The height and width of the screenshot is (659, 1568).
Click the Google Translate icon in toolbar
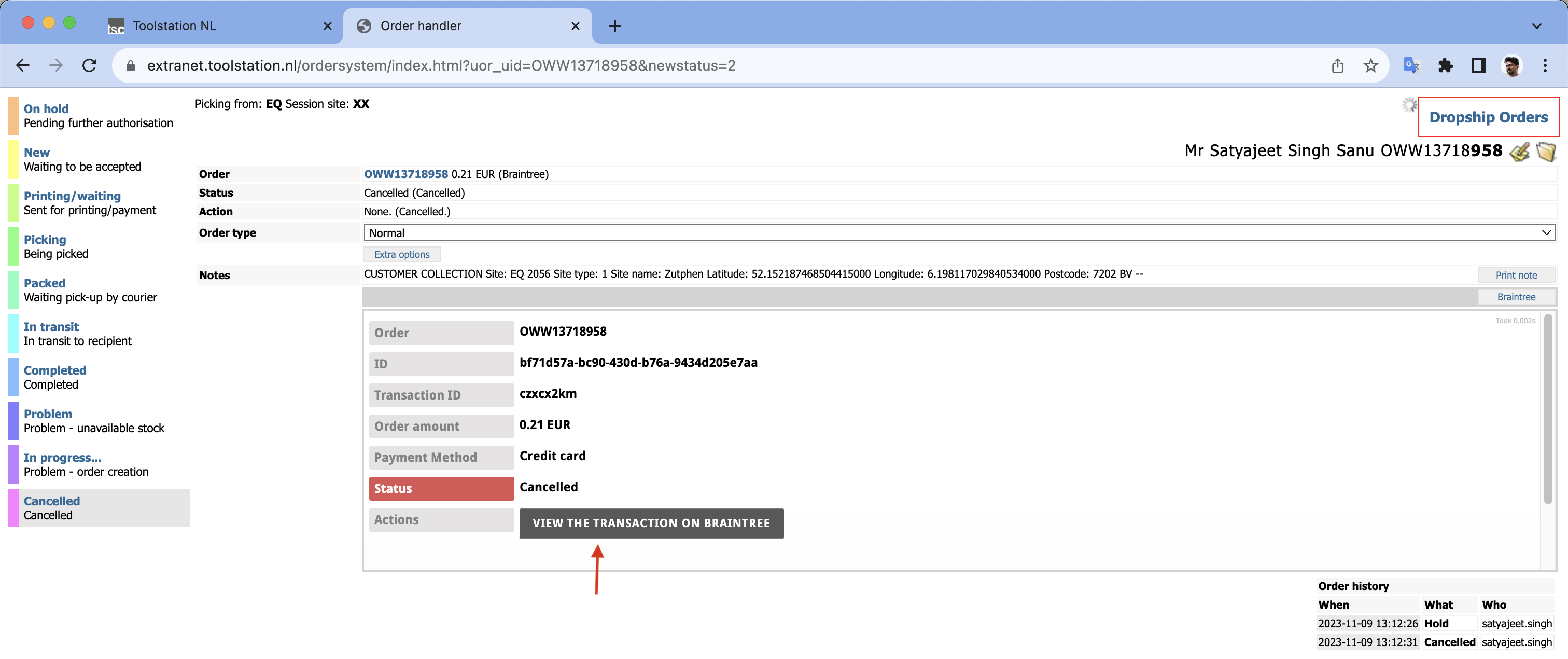(x=1411, y=65)
